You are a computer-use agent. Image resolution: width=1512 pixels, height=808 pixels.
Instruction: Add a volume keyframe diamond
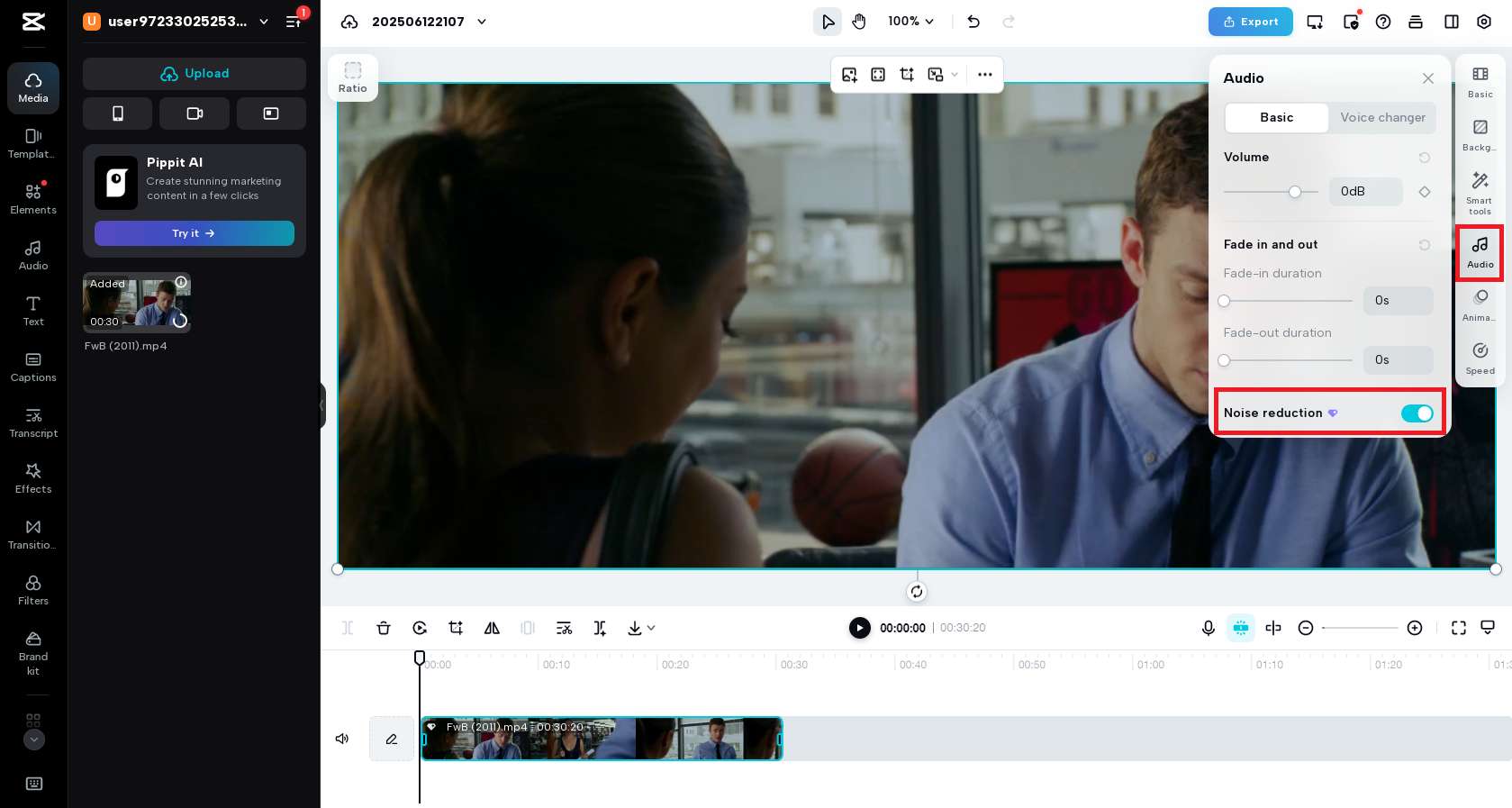tap(1425, 192)
